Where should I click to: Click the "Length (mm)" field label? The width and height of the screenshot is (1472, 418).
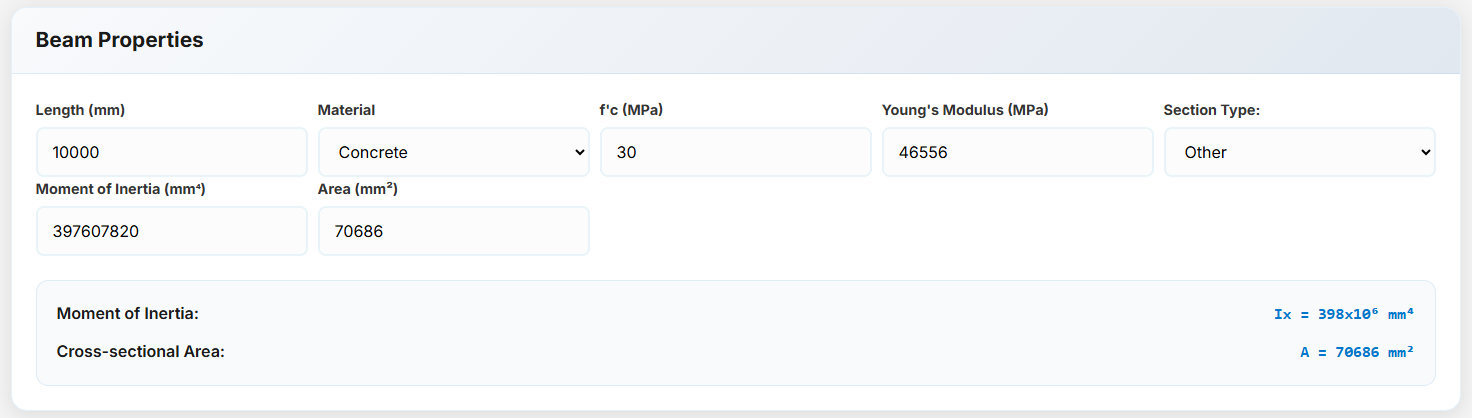80,110
